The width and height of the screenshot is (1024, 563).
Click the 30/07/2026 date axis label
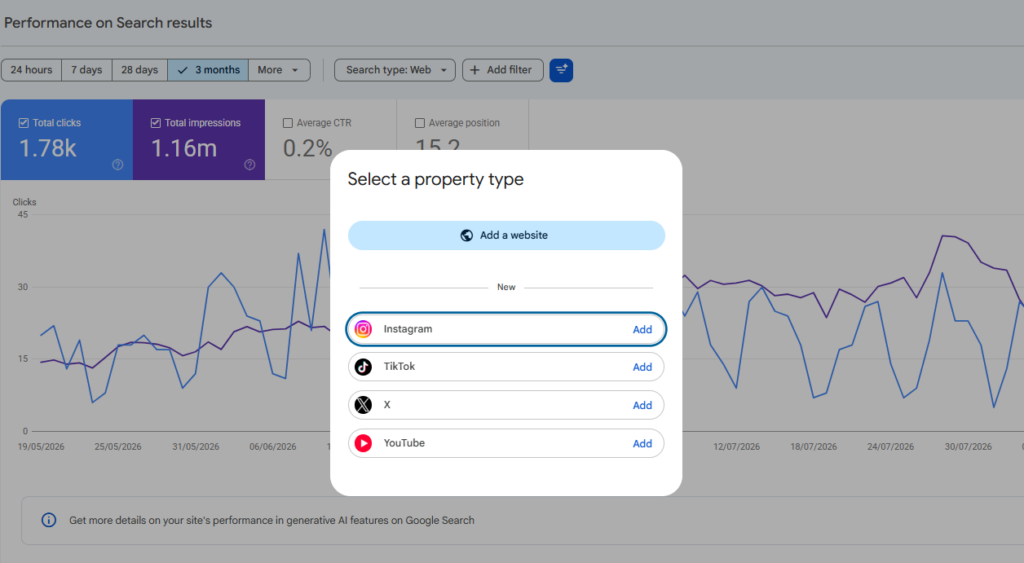tap(968, 447)
